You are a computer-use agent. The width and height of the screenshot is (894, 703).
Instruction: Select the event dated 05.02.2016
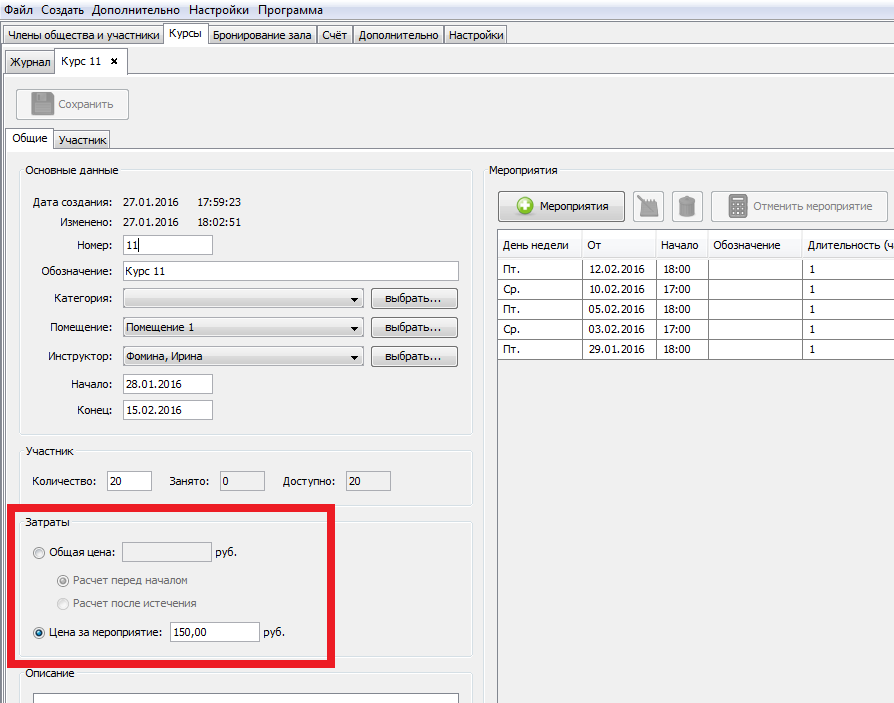[x=696, y=309]
